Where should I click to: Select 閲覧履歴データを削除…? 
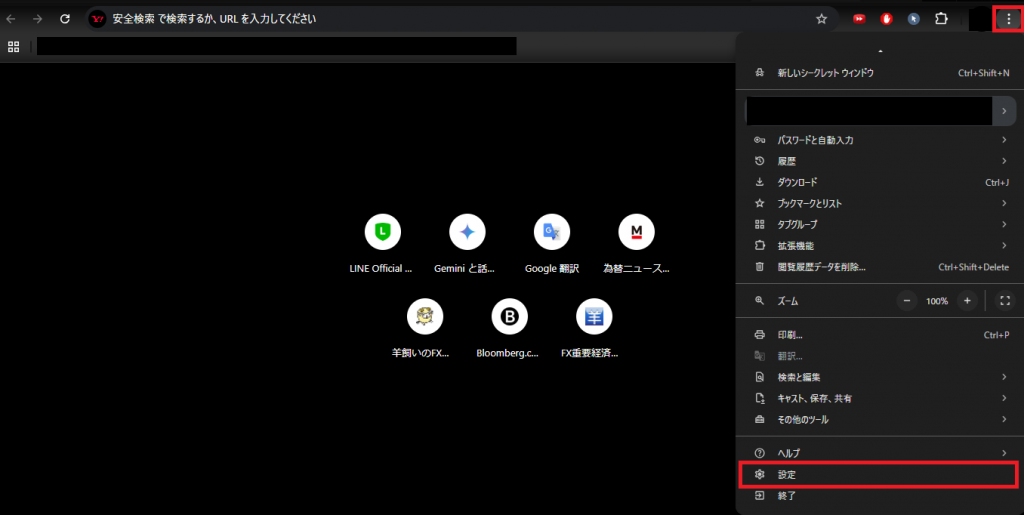click(x=879, y=267)
